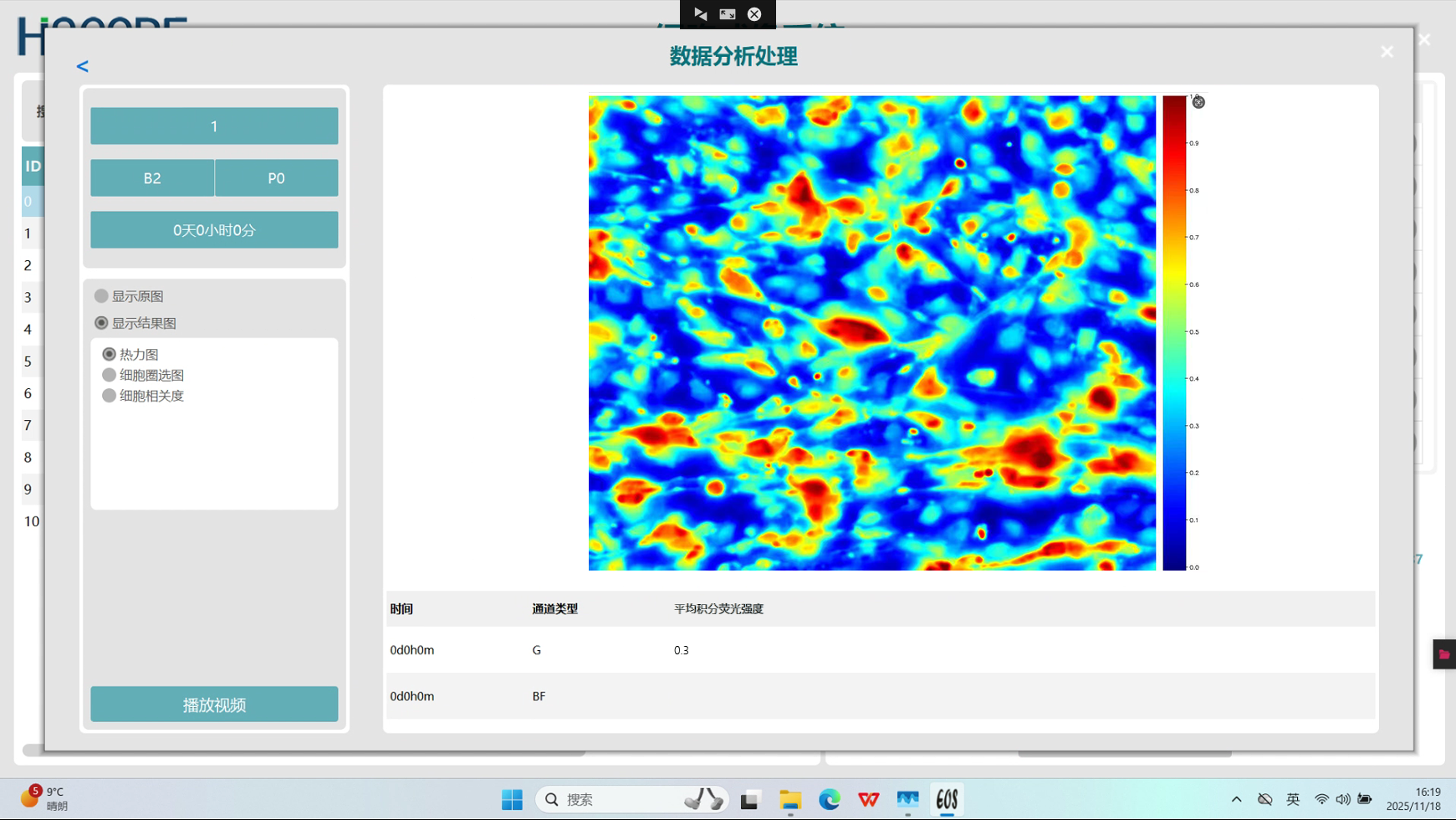
Task: Click the 0天0小时0分 time button
Action: [x=214, y=230]
